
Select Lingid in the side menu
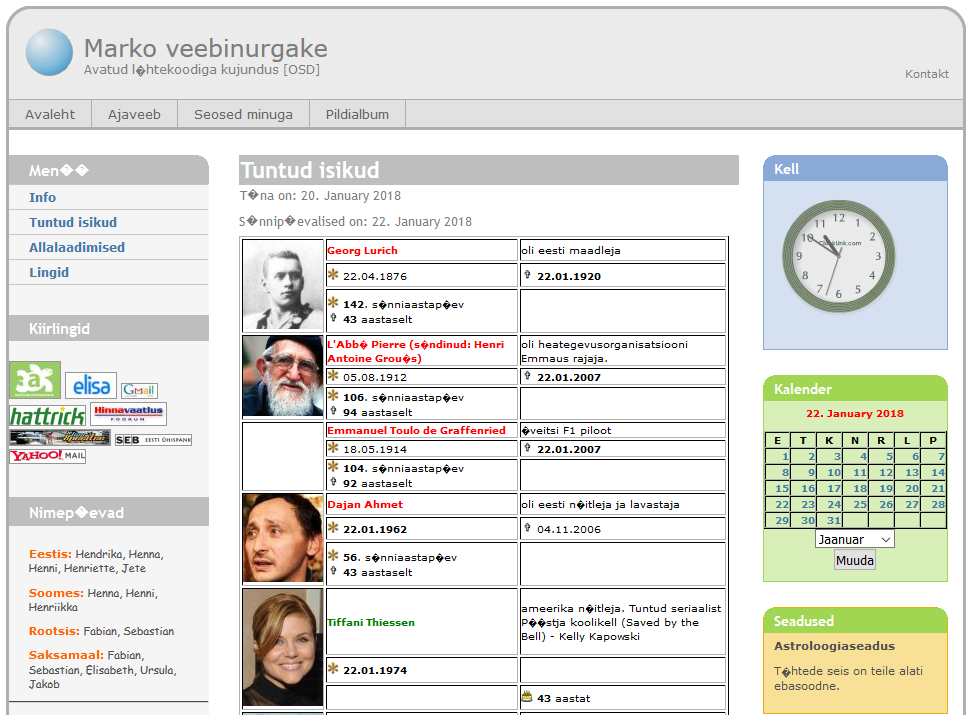(x=49, y=272)
